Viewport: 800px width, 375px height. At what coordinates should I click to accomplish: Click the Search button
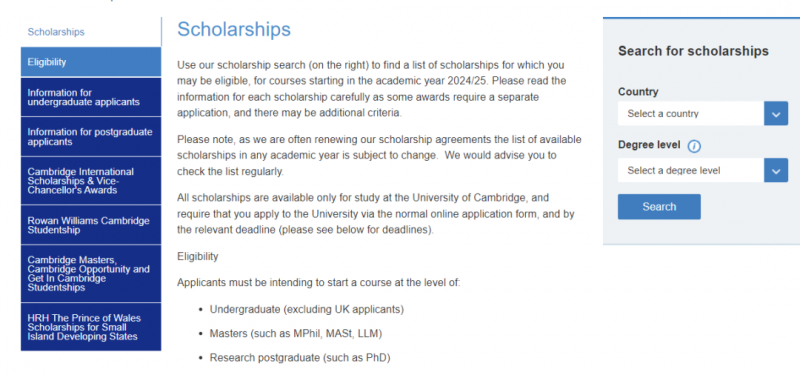click(659, 207)
